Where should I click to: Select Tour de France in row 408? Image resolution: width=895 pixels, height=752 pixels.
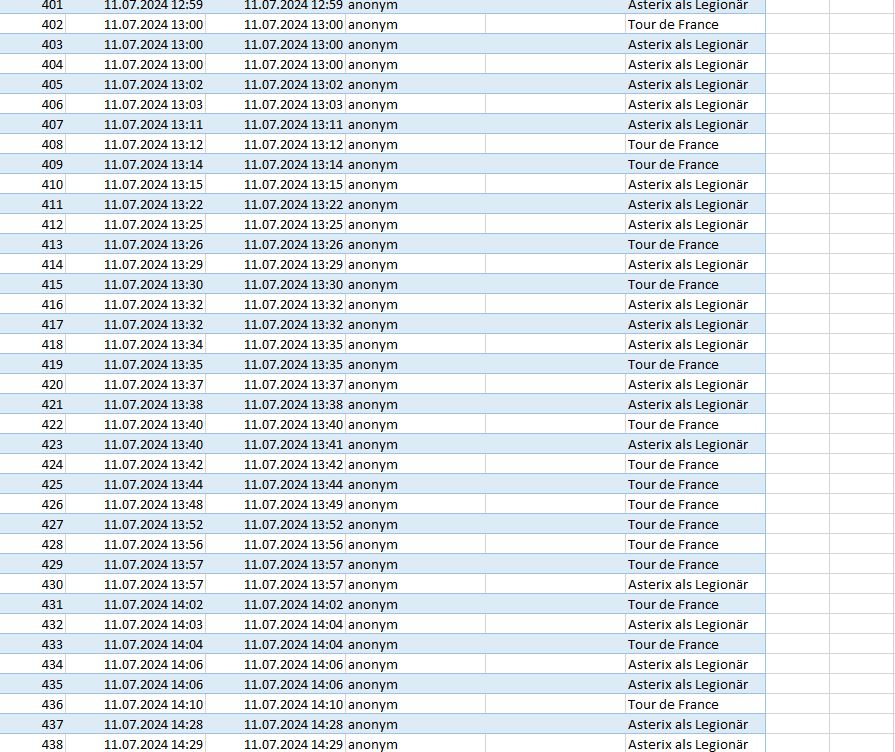pos(673,145)
